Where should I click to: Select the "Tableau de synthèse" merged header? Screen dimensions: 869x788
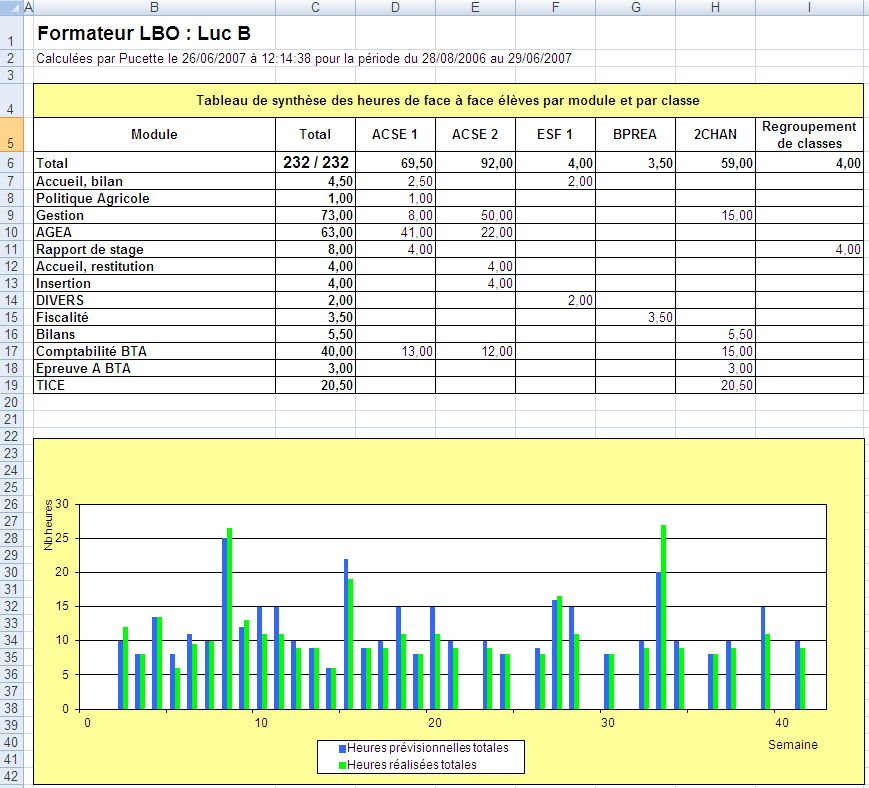coord(447,101)
